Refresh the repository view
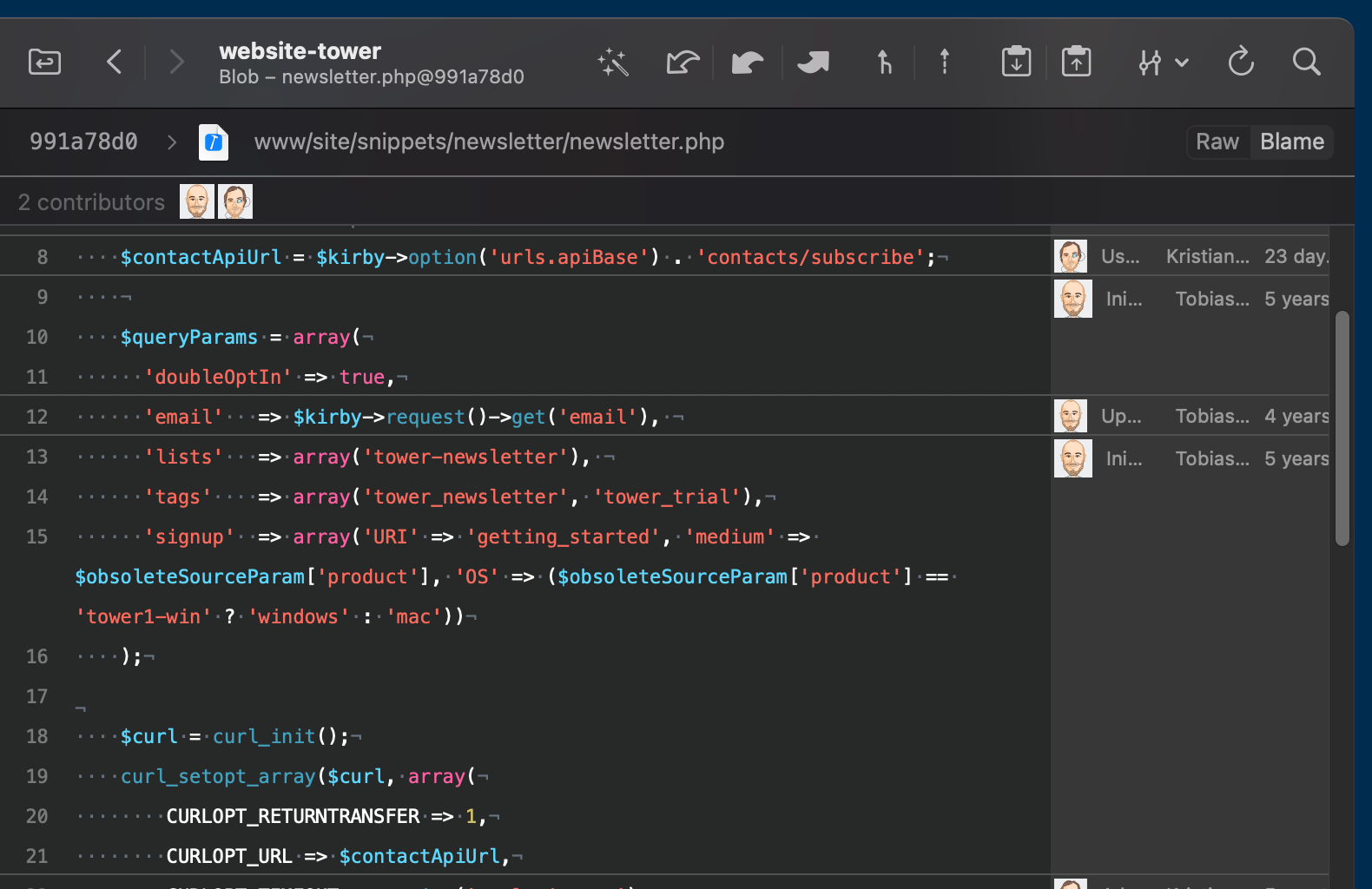This screenshot has width=1372, height=889. [1241, 63]
